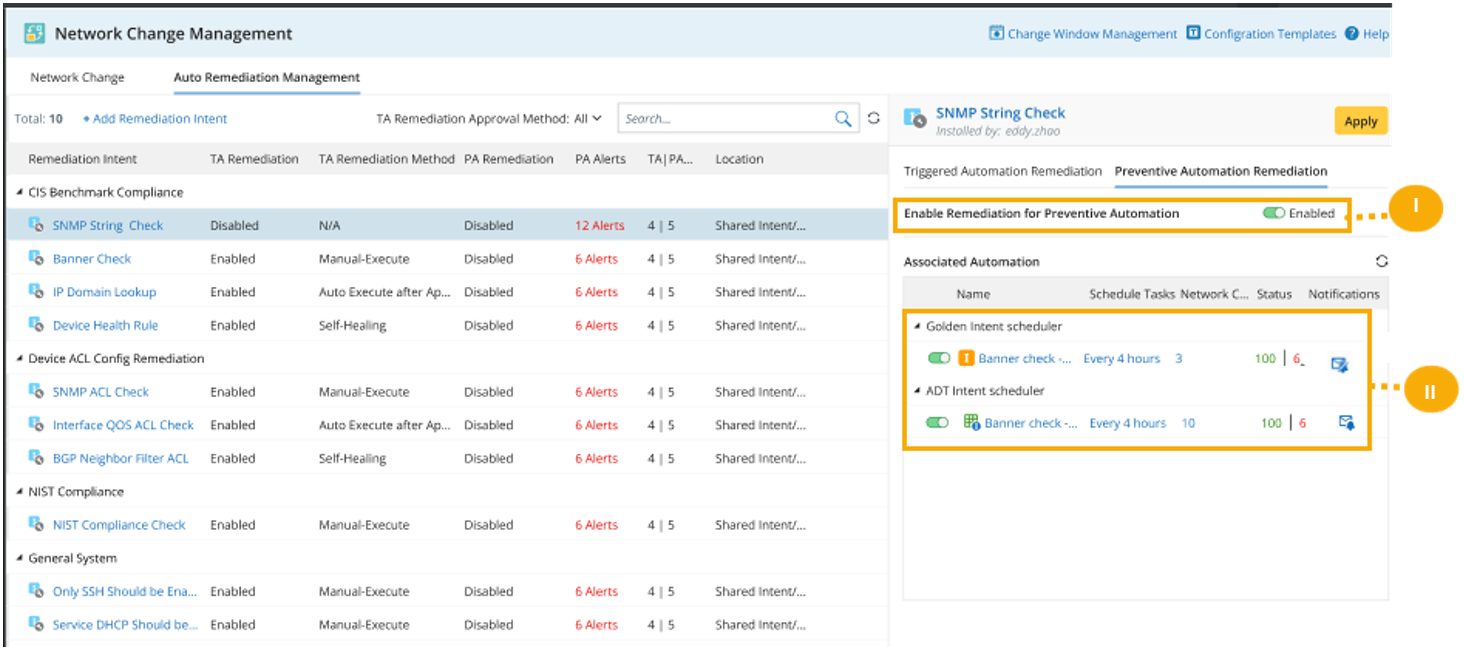Switch to the Network Change tab
The image size is (1464, 654).
tap(77, 77)
